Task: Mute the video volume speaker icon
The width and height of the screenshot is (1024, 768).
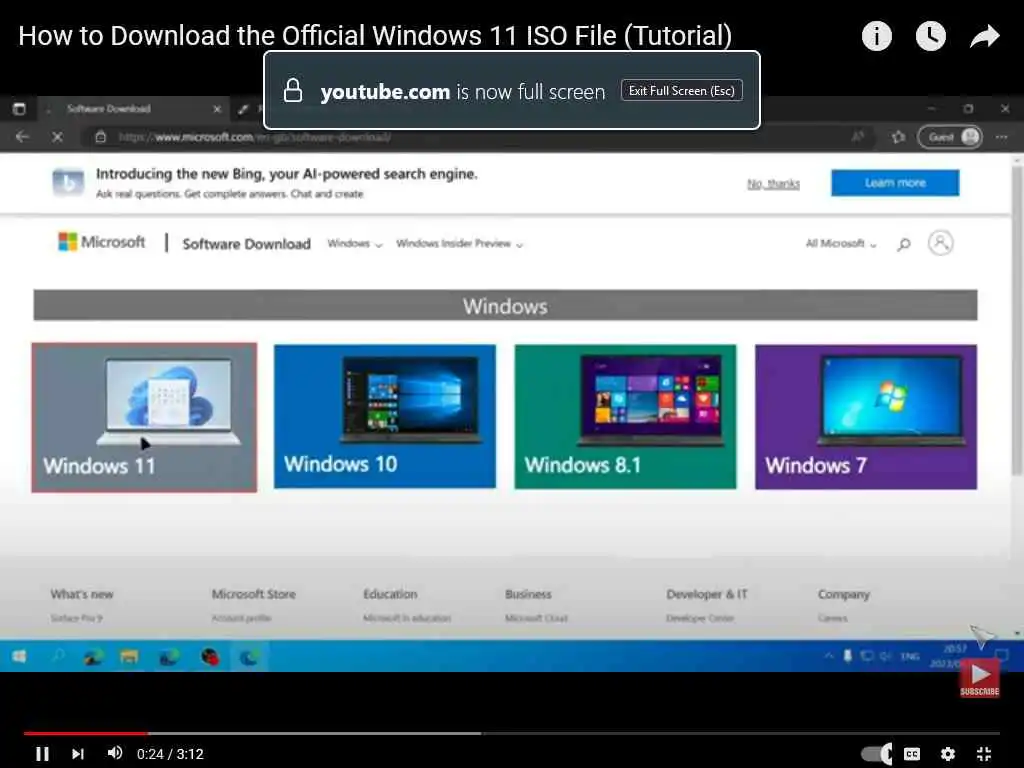Action: (115, 753)
